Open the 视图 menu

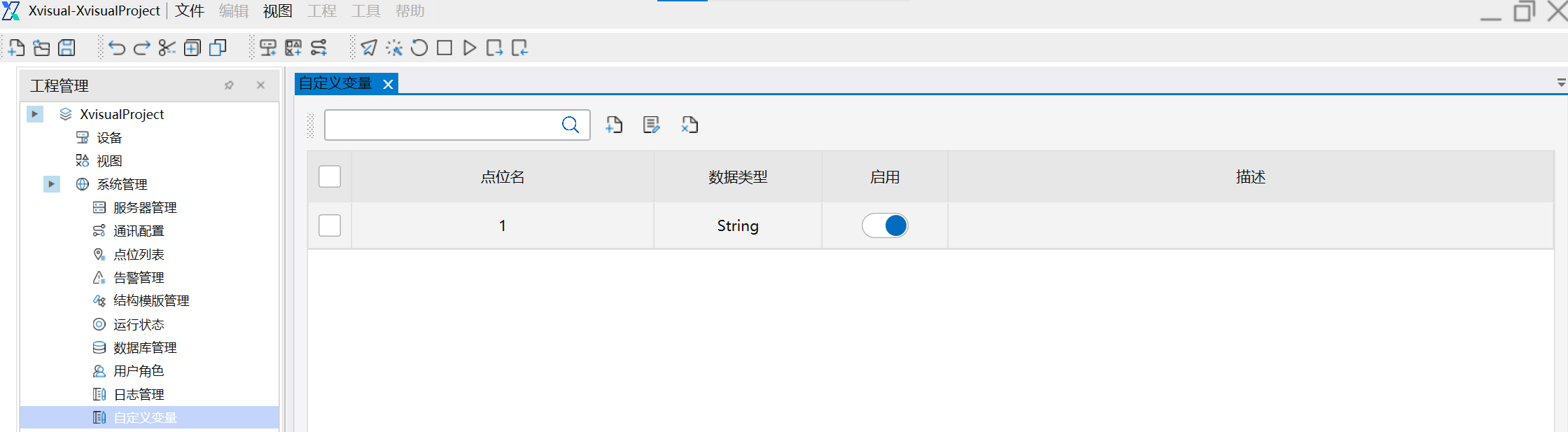[278, 11]
